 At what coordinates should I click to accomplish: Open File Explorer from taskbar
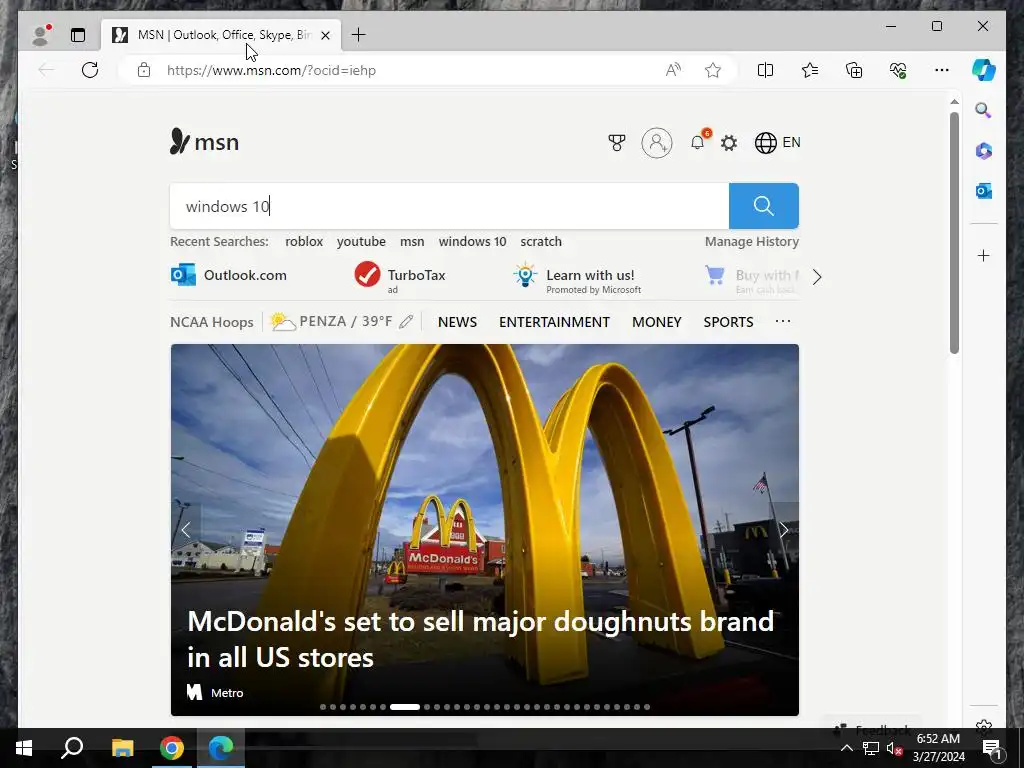coord(122,748)
